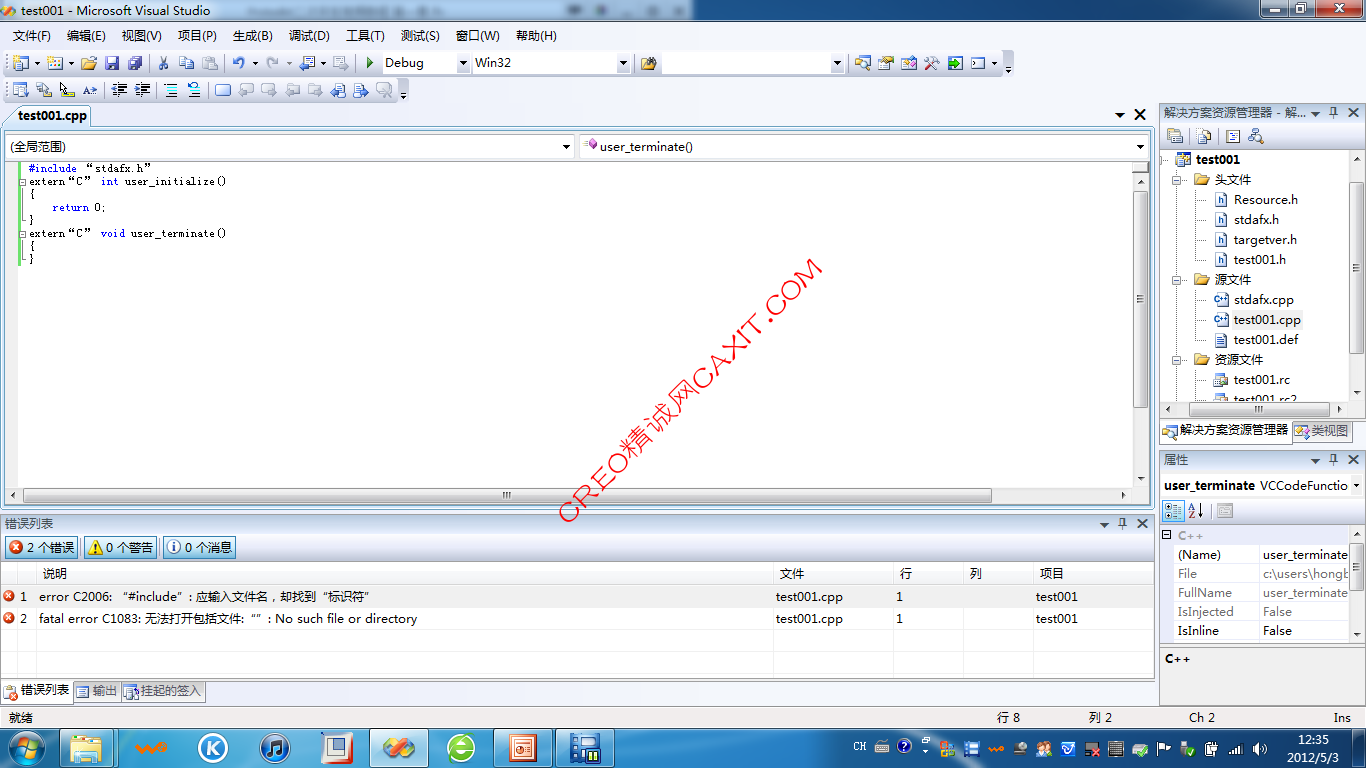Image resolution: width=1366 pixels, height=768 pixels.
Task: Click the Increase Indent icon
Action: pyautogui.click(x=143, y=90)
